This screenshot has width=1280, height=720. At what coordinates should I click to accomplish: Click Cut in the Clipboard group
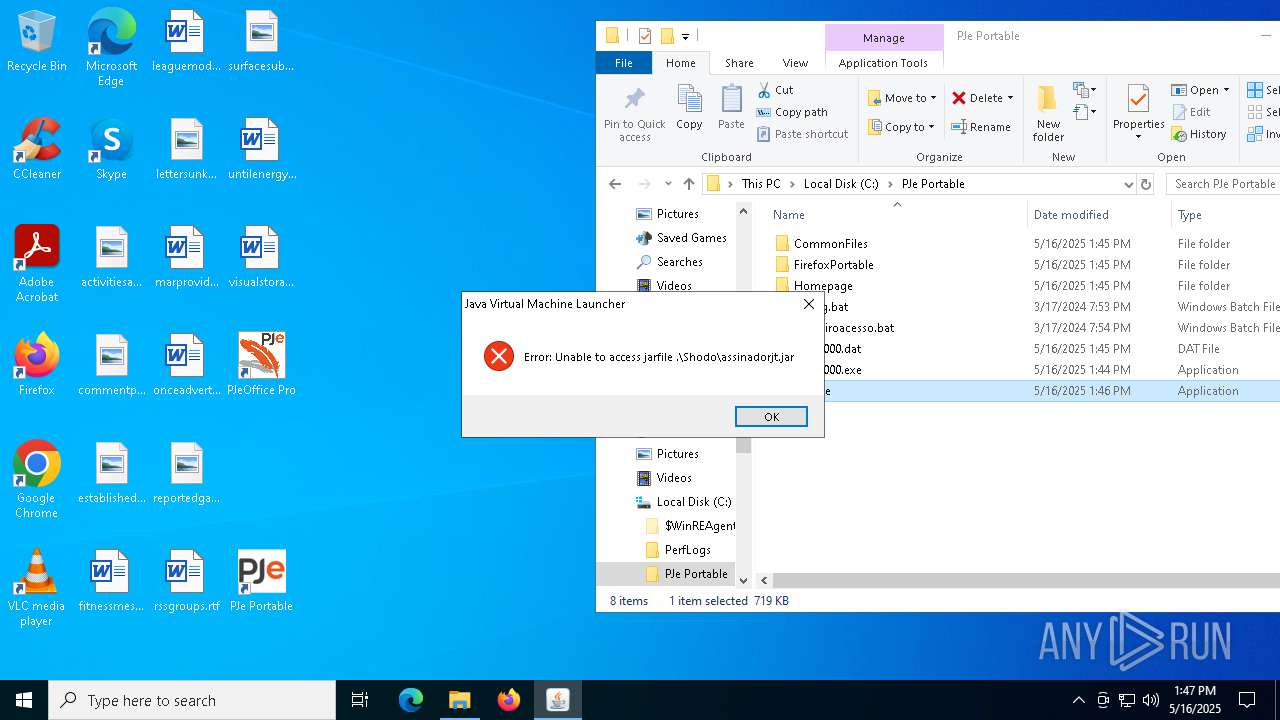pos(776,90)
